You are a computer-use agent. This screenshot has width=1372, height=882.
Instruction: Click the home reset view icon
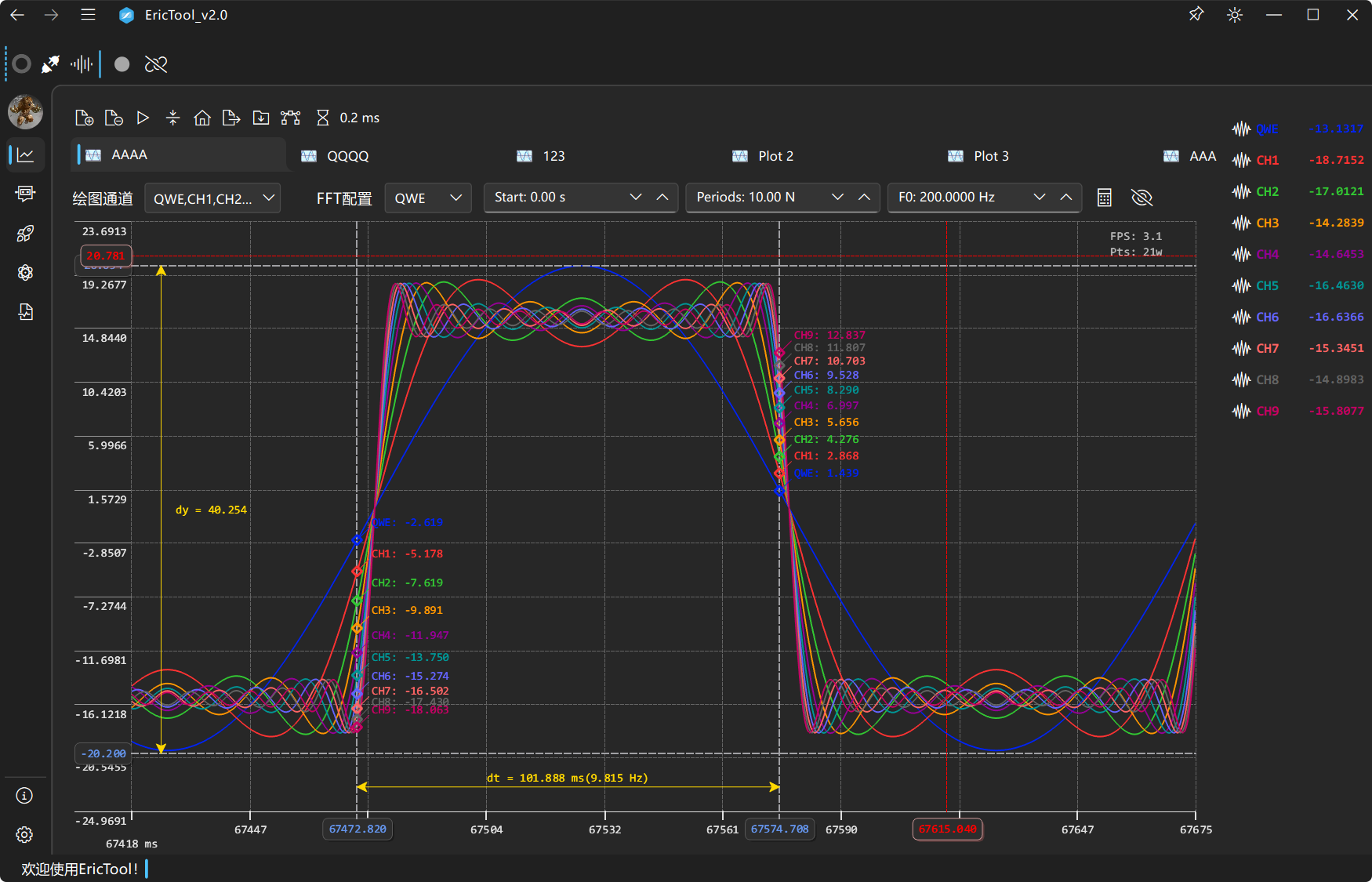tap(202, 118)
